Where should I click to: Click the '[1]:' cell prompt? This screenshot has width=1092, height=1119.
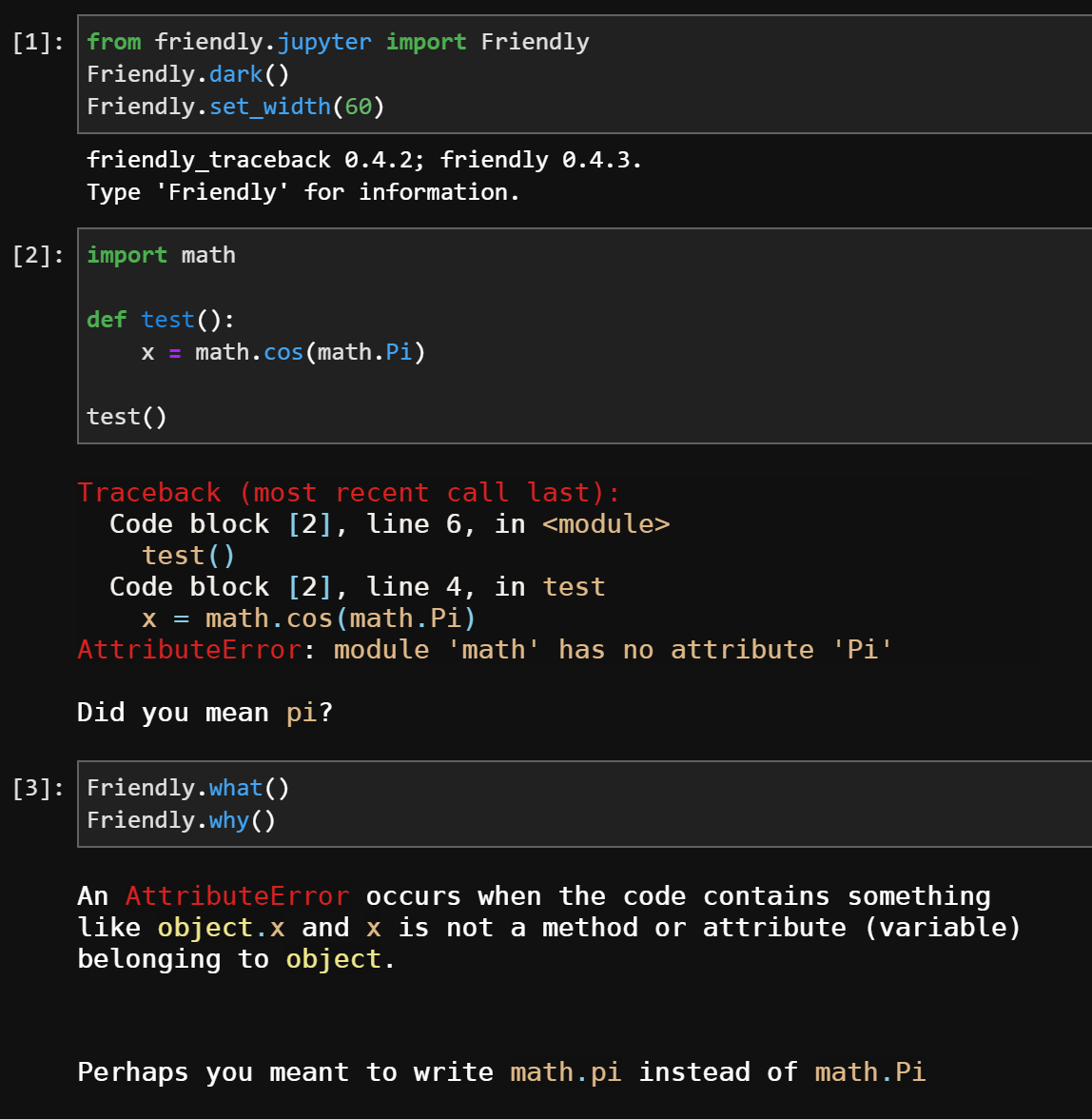point(38,42)
